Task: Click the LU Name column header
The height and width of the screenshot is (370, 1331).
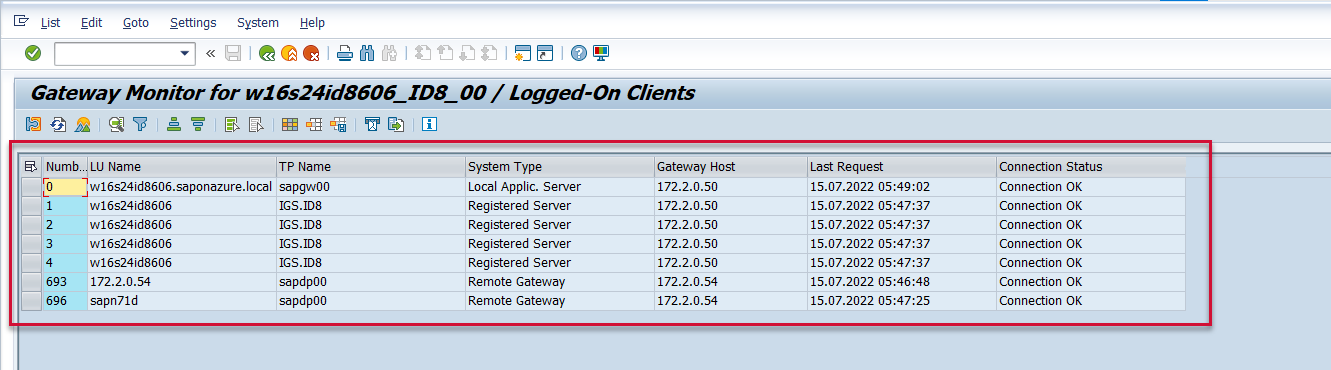Action: pyautogui.click(x=181, y=167)
